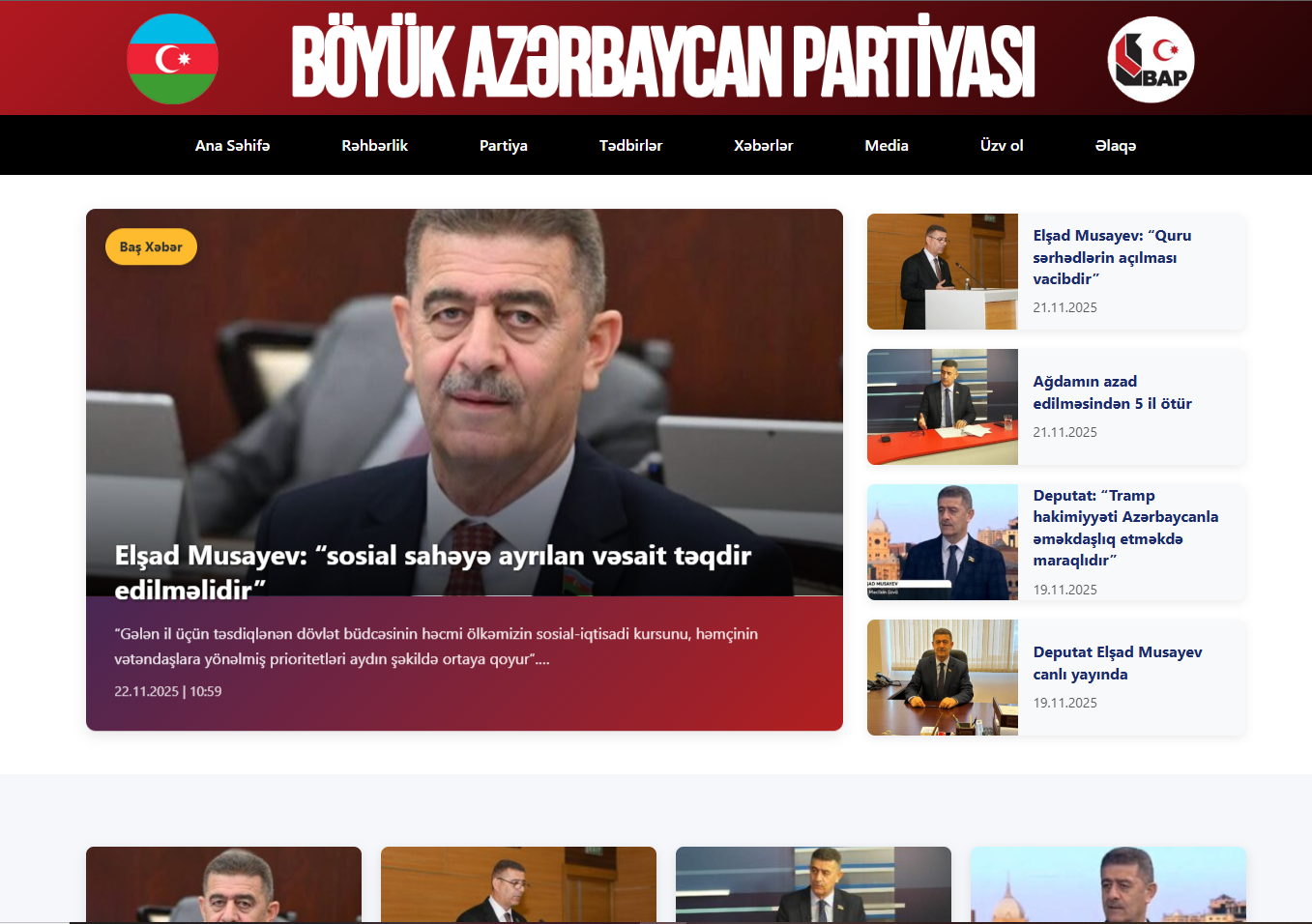Click the site title Böyük Azərbaycan Partiyası
Image resolution: width=1312 pixels, height=924 pixels.
[662, 61]
